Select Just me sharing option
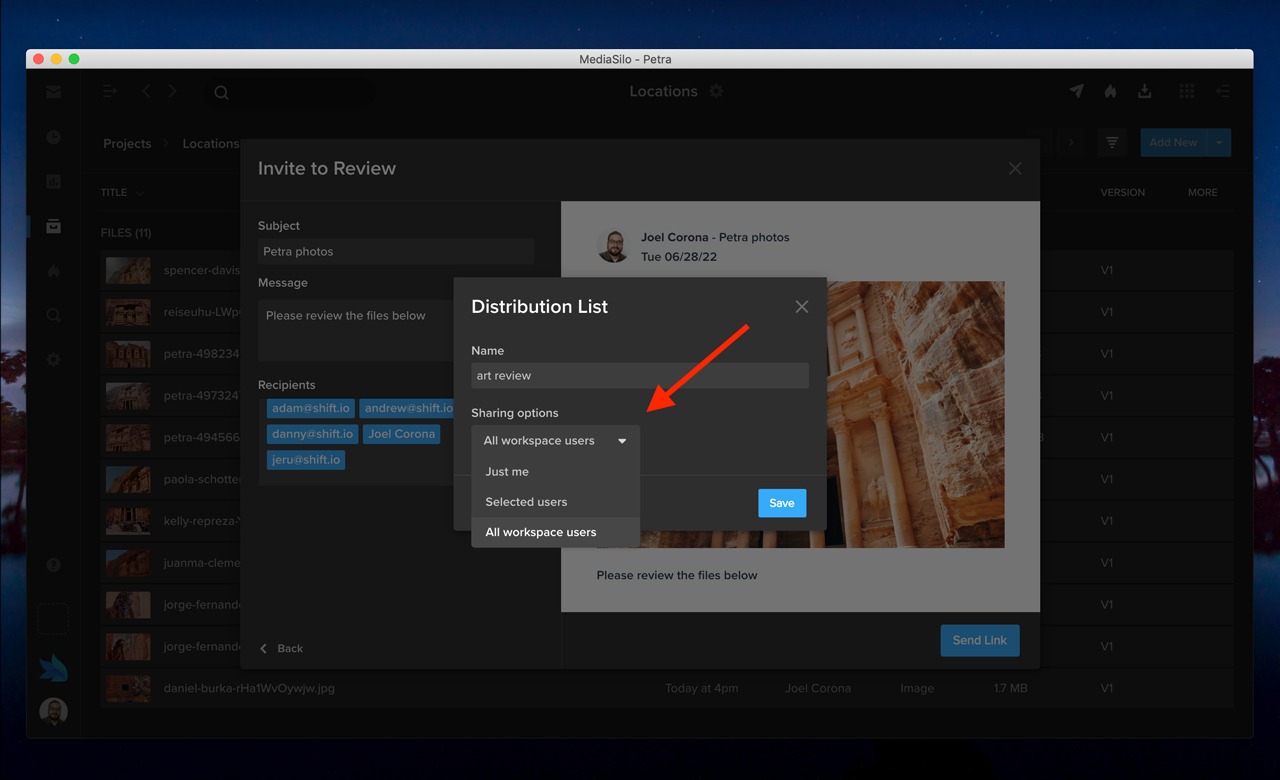 pos(507,471)
